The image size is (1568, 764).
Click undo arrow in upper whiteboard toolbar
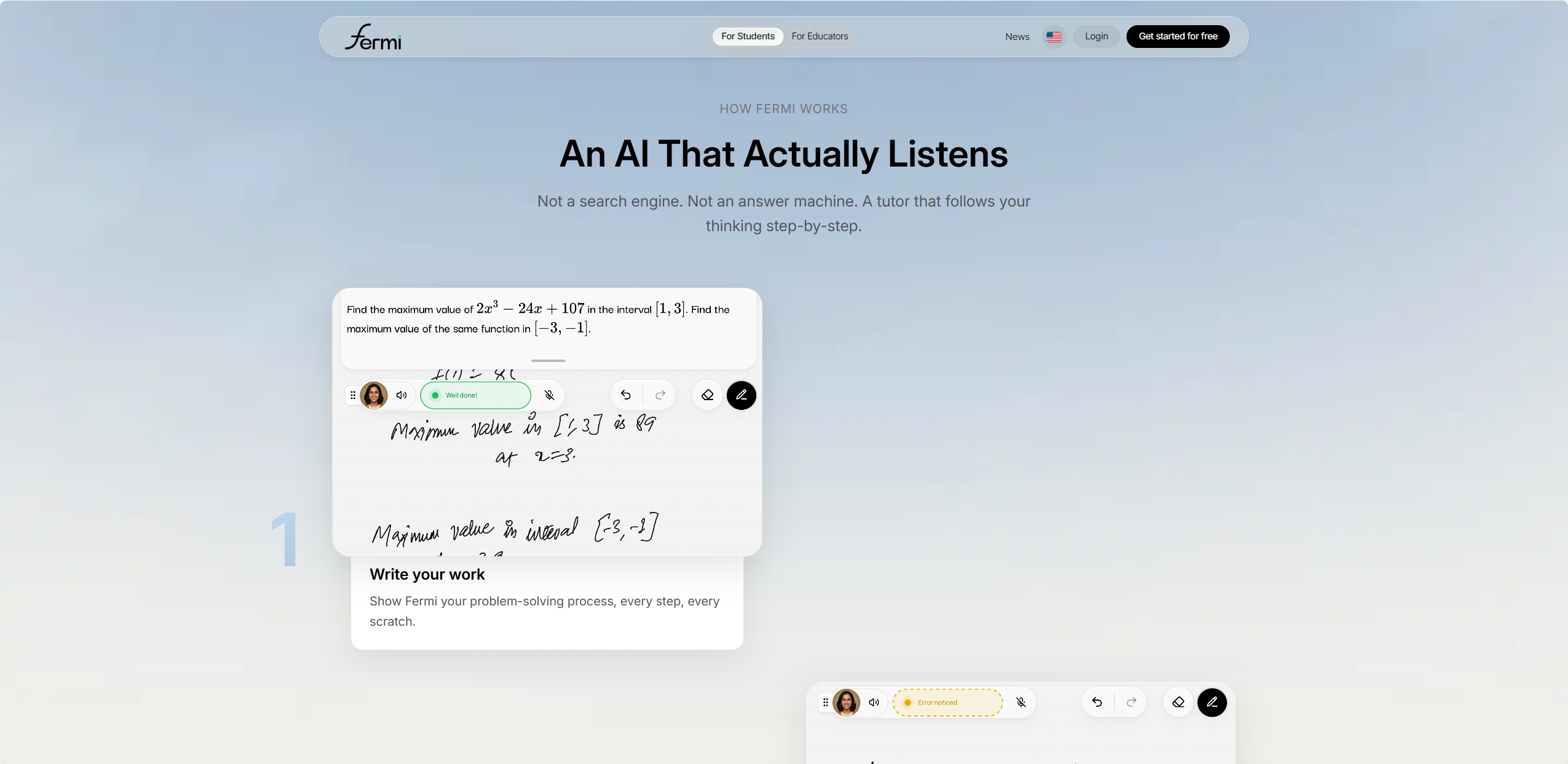click(x=626, y=395)
